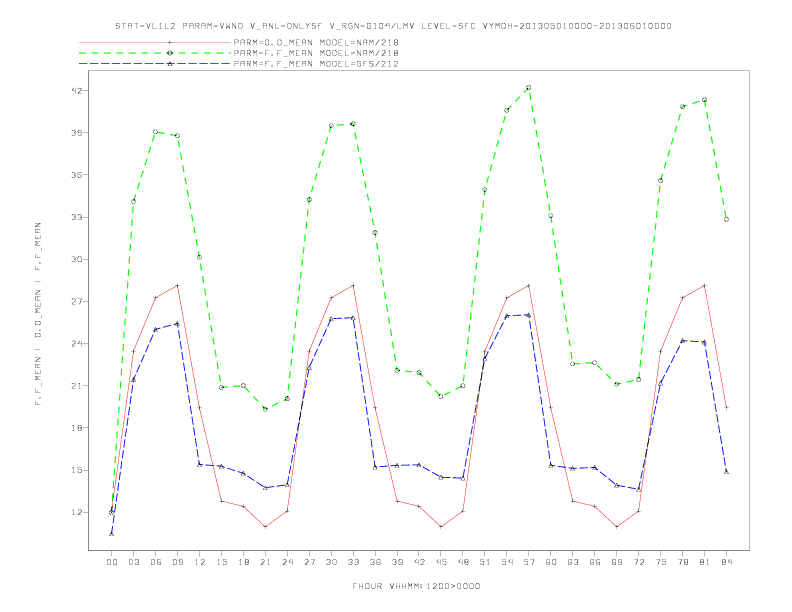Image resolution: width=792 pixels, height=612 pixels.
Task: Click x-axis forecast hour label 60
Action: click(x=551, y=562)
